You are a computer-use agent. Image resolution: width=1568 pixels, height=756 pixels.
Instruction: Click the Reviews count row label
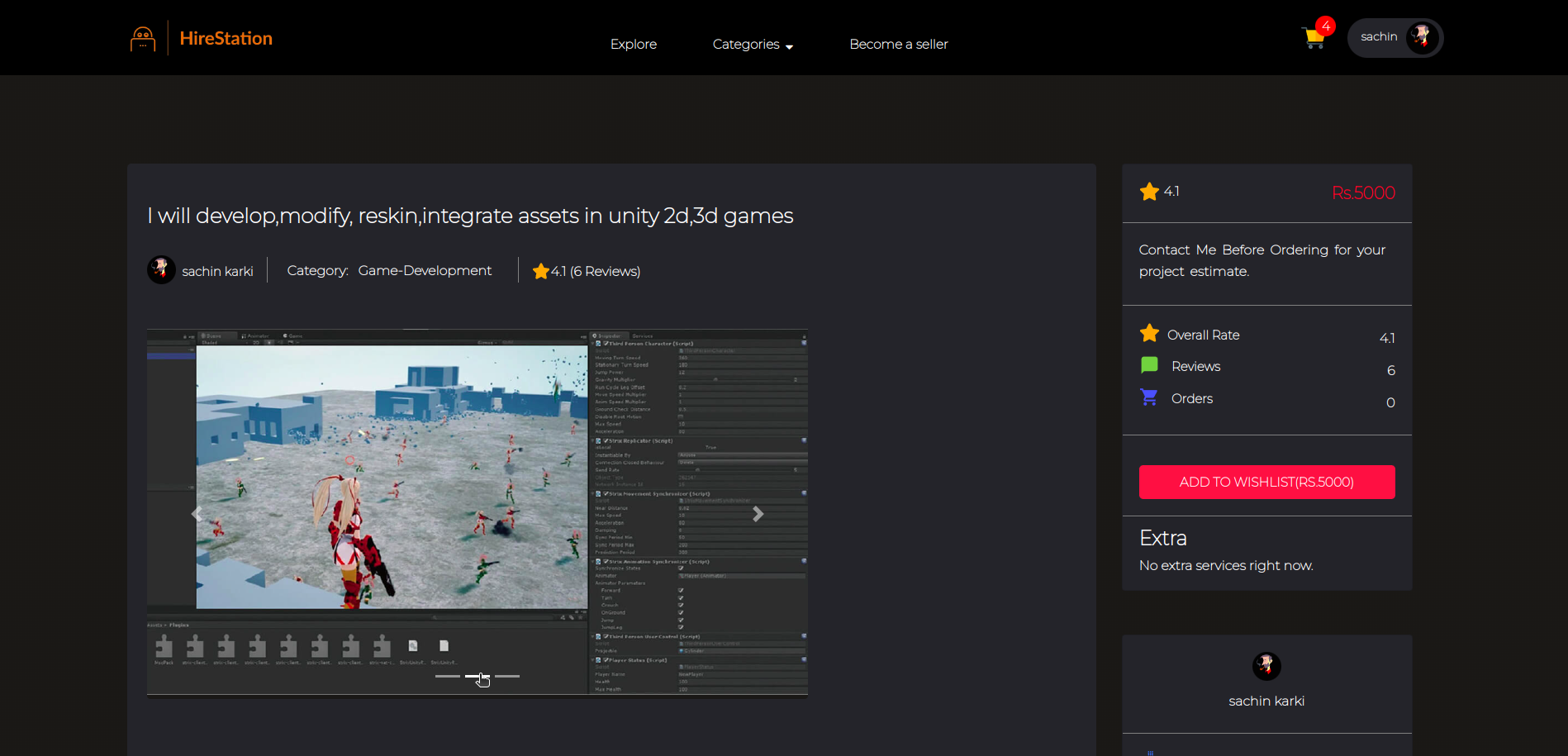[1195, 366]
